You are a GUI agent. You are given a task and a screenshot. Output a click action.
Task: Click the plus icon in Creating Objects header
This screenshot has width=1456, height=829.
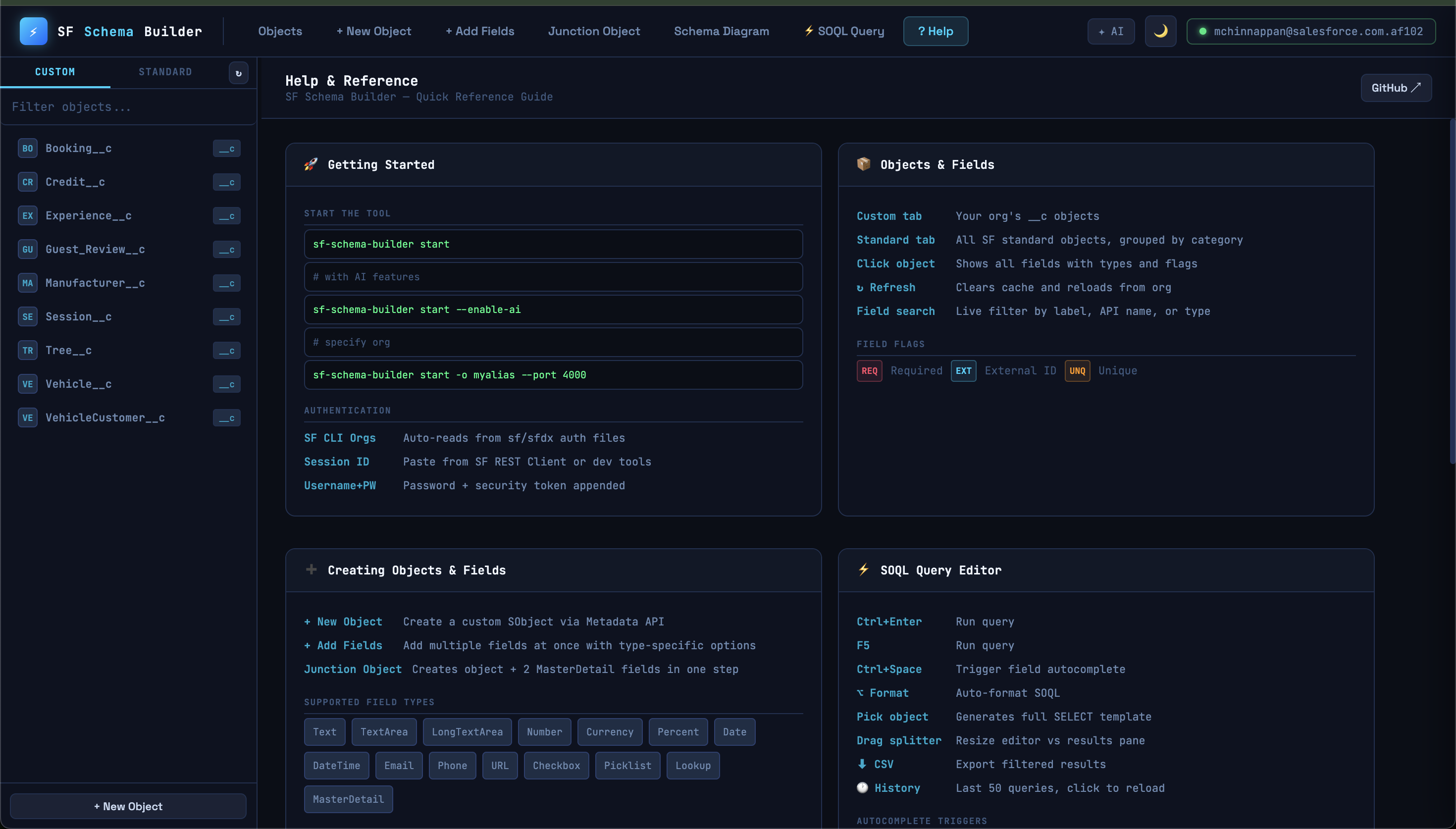coord(311,570)
